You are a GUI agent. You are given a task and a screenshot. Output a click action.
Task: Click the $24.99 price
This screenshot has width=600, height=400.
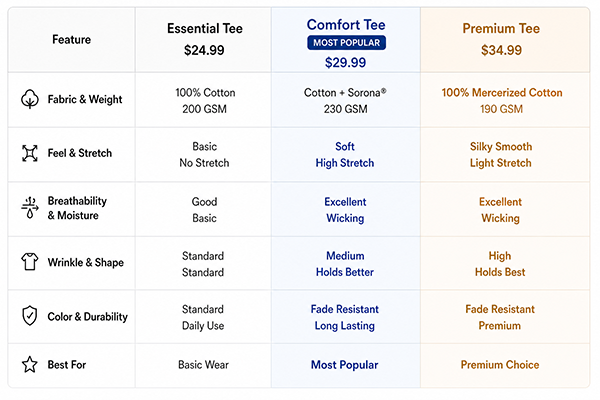tap(204, 50)
